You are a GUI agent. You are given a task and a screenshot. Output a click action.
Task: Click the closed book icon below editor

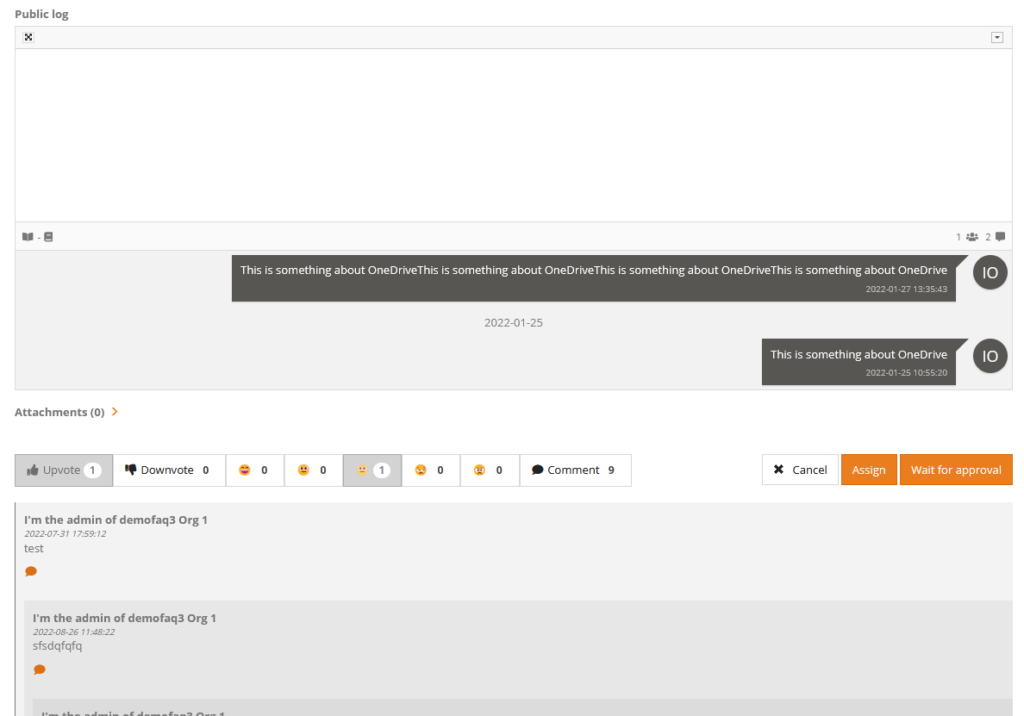[48, 237]
